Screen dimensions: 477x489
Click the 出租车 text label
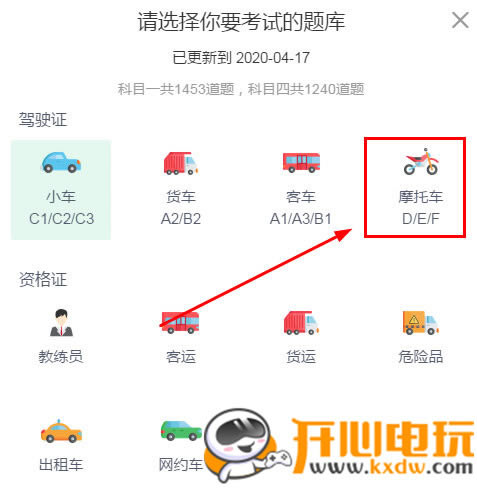pos(61,464)
